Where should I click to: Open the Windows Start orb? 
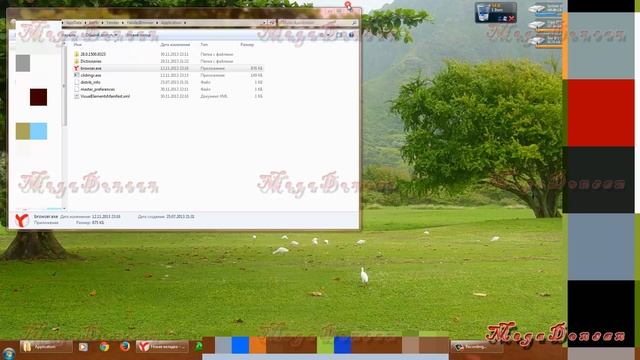point(9,353)
